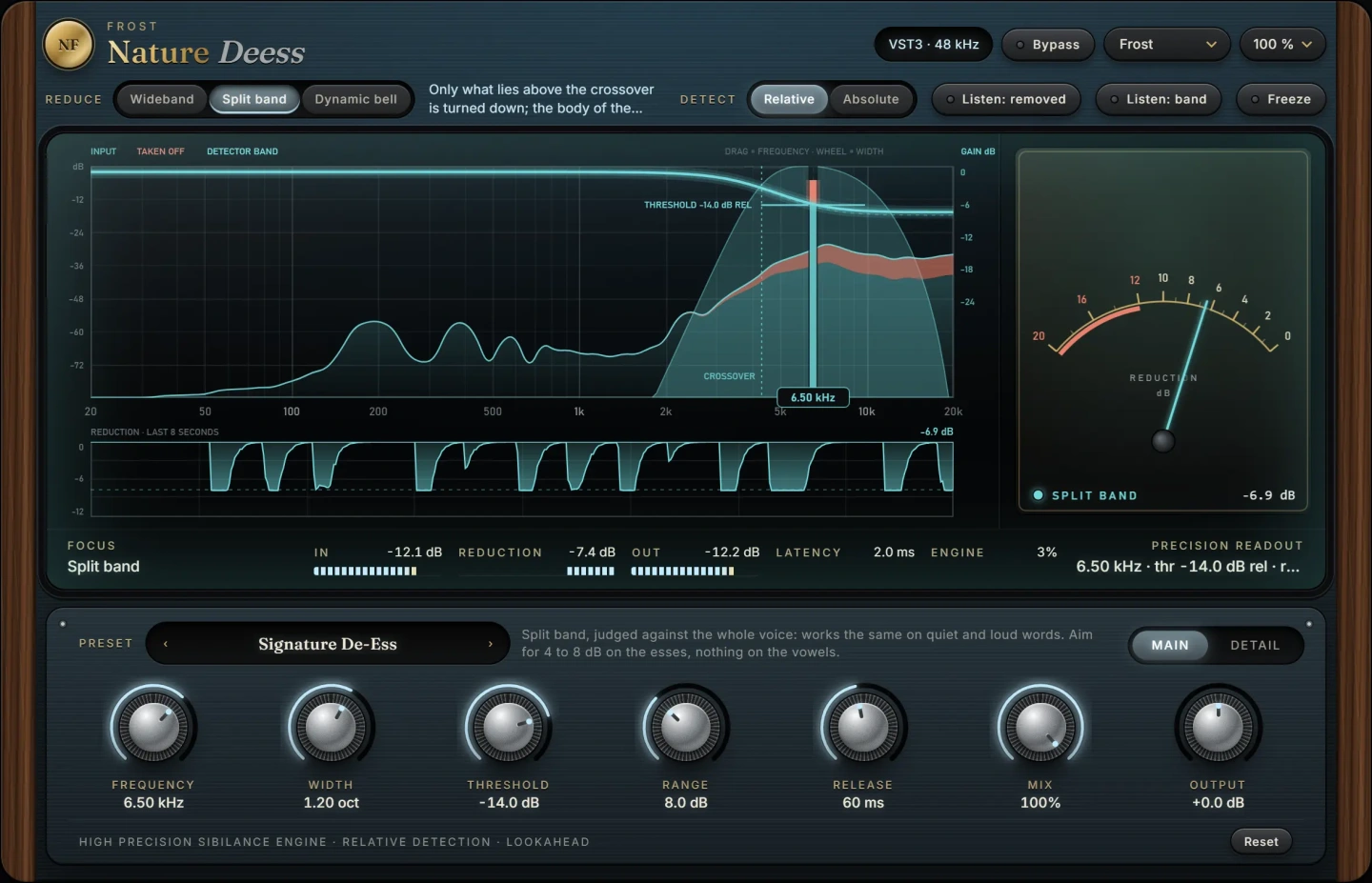
Task: Click the Threshold knob
Action: (508, 728)
